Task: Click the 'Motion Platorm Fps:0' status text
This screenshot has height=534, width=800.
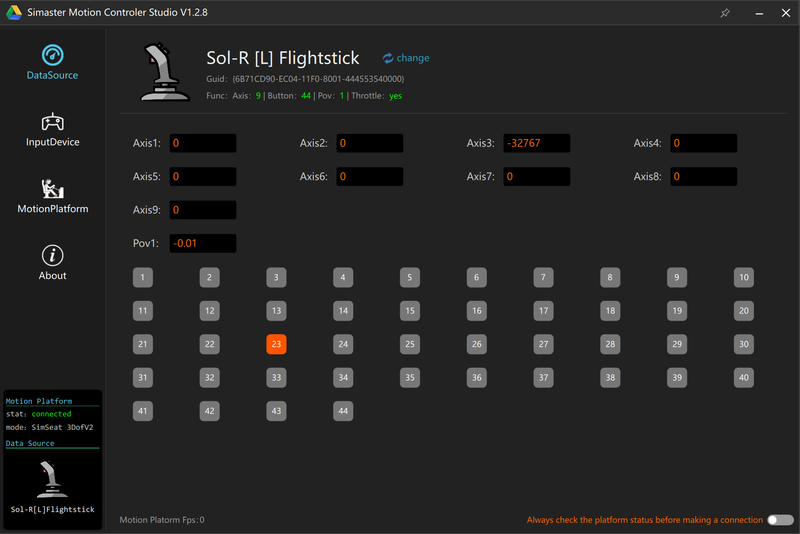Action: [x=162, y=520]
